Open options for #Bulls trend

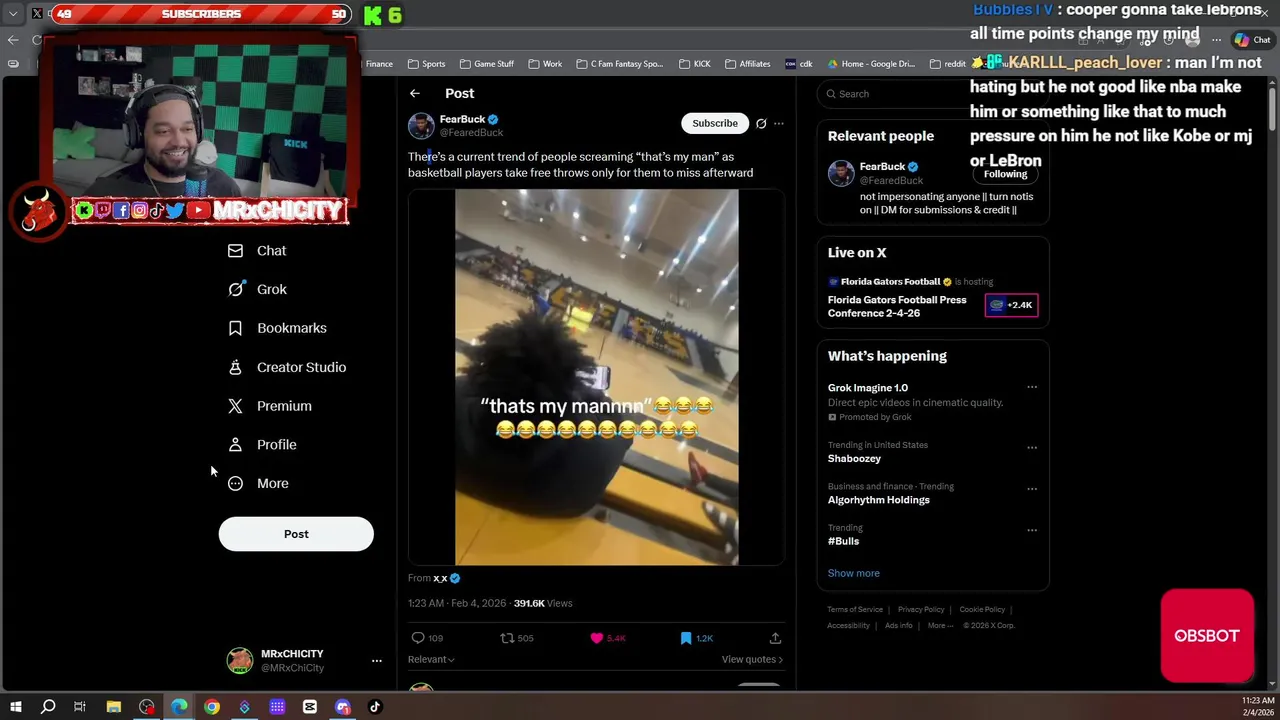[x=1032, y=530]
